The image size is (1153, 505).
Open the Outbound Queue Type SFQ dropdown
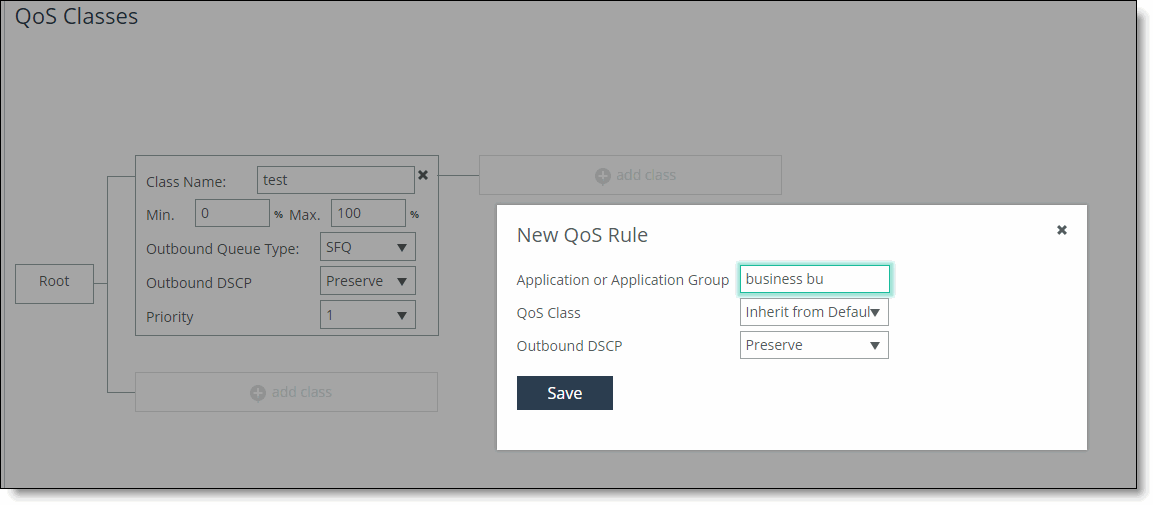click(x=367, y=247)
